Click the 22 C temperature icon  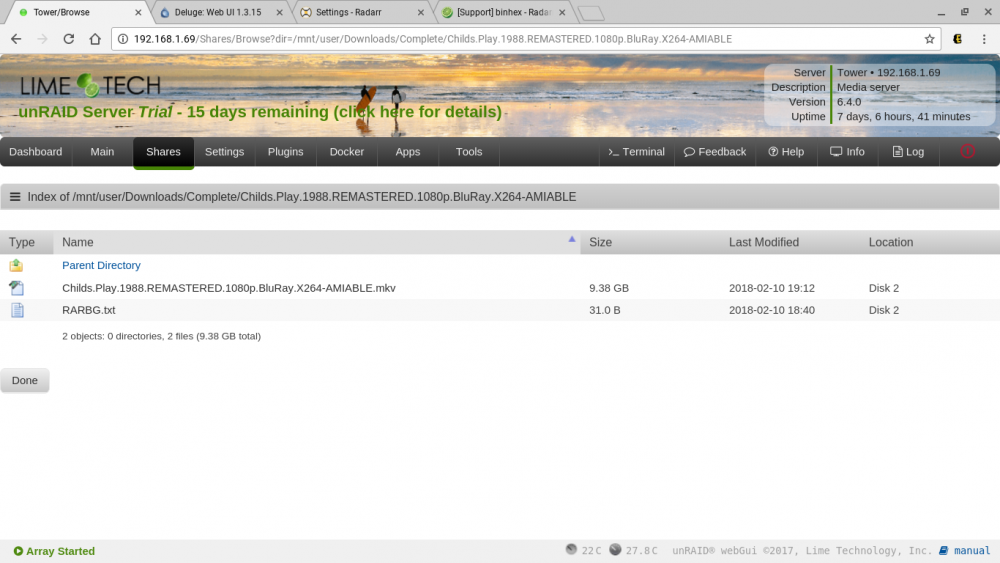point(571,549)
